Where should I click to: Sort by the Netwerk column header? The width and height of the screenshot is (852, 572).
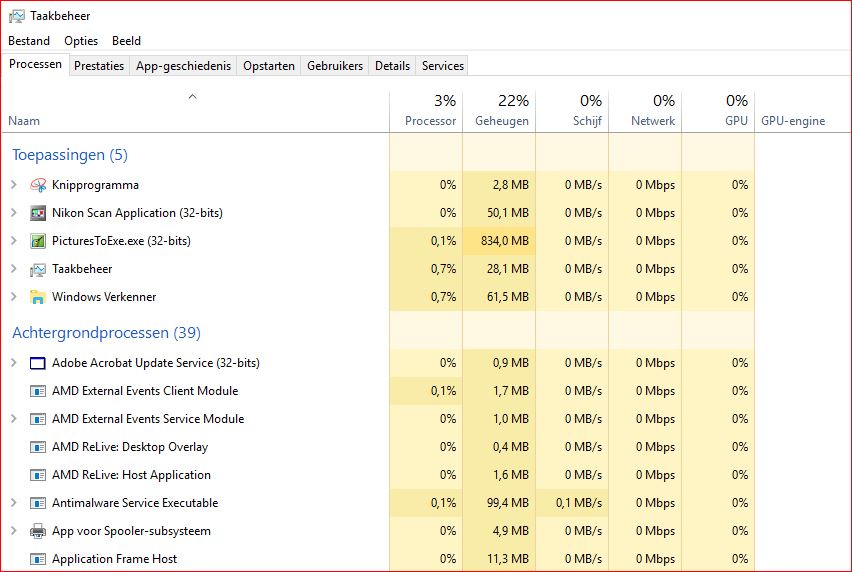[x=645, y=111]
